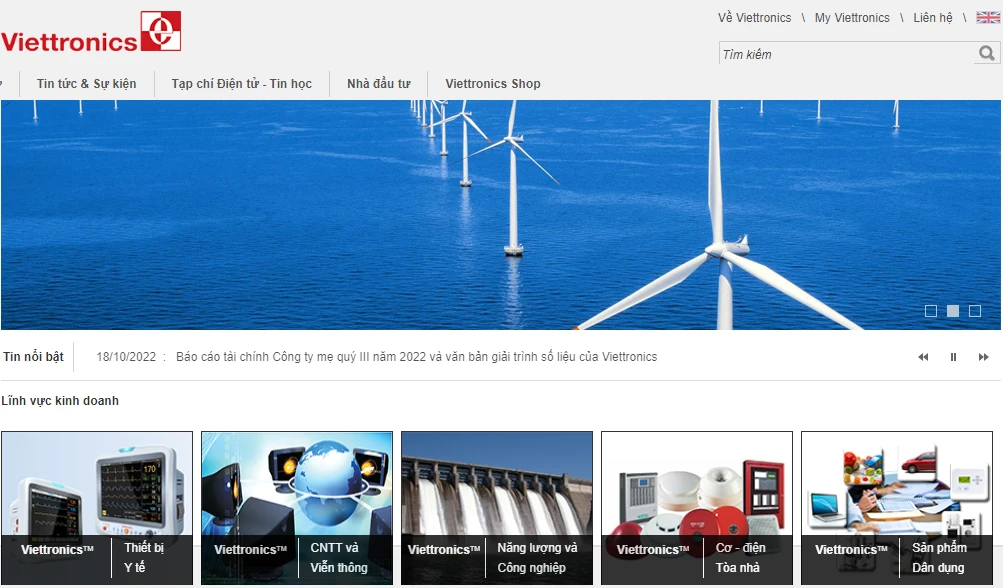The image size is (1003, 588).
Task: Open the Về Viettronics link
Action: click(754, 17)
